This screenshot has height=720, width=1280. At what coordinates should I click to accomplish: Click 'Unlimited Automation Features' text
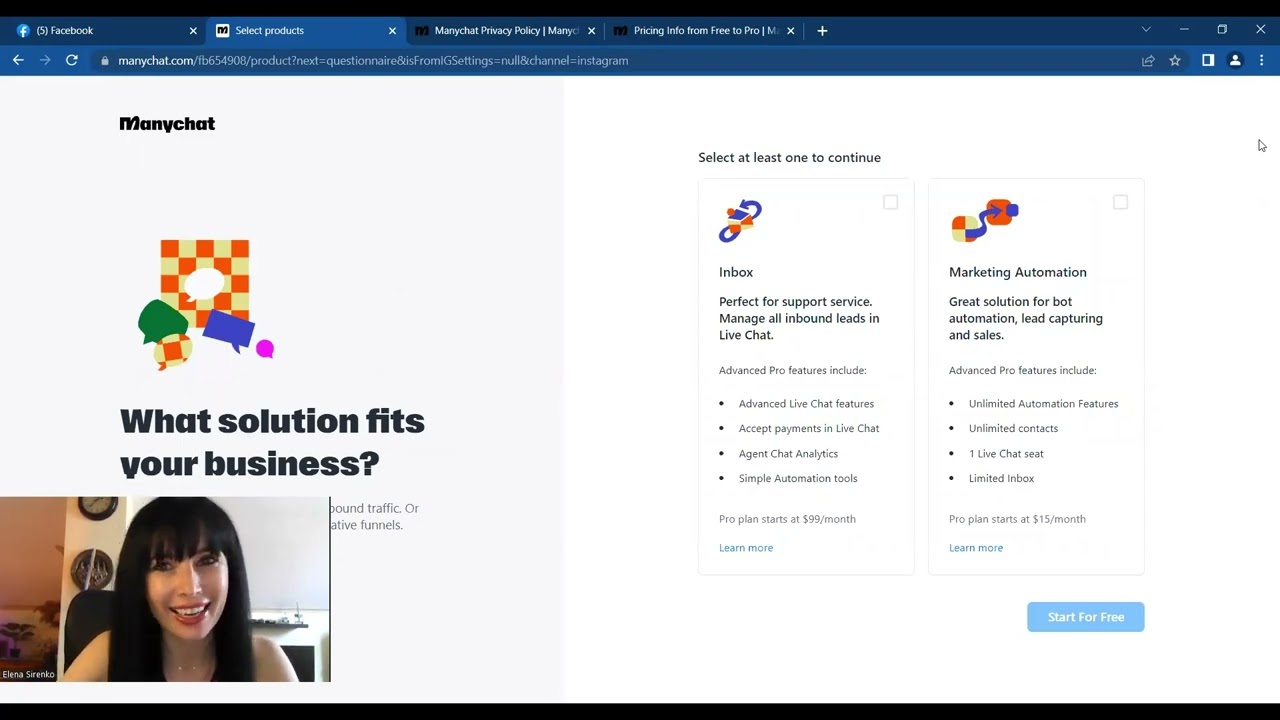pos(1043,404)
